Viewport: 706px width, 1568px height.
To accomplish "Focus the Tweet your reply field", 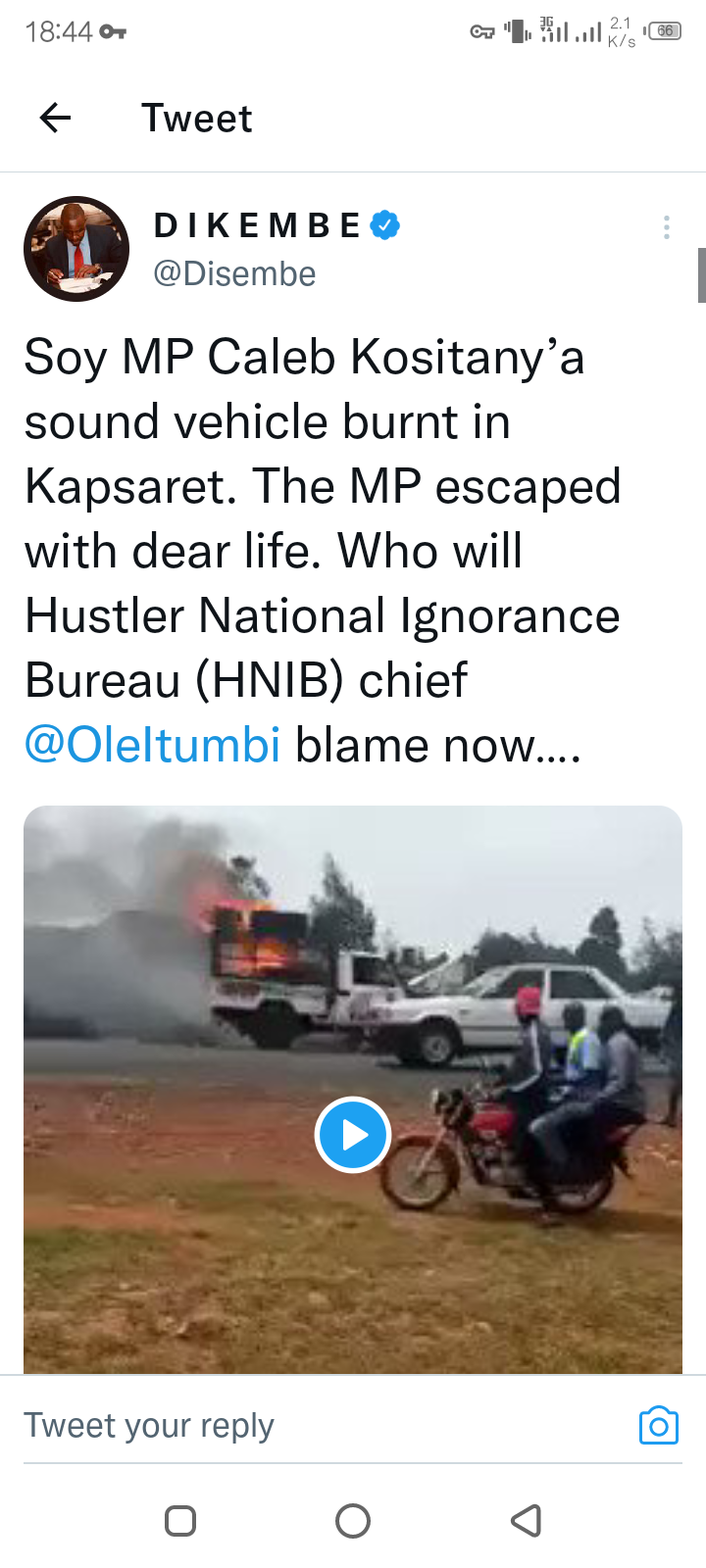I will [324, 1426].
